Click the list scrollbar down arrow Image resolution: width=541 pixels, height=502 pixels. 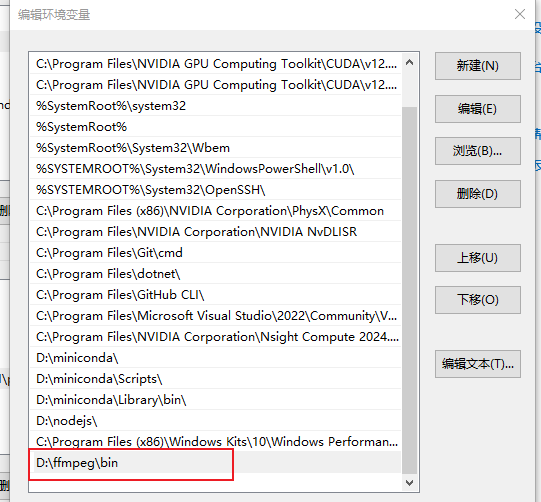tap(410, 482)
